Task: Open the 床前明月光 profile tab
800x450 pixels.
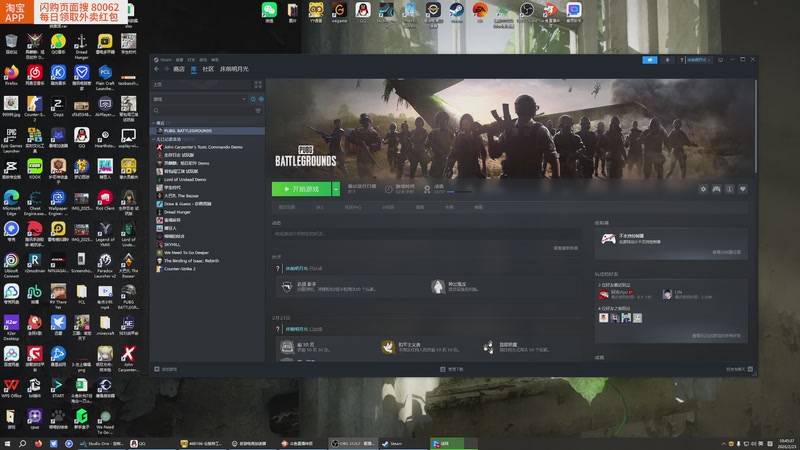Action: pos(234,69)
